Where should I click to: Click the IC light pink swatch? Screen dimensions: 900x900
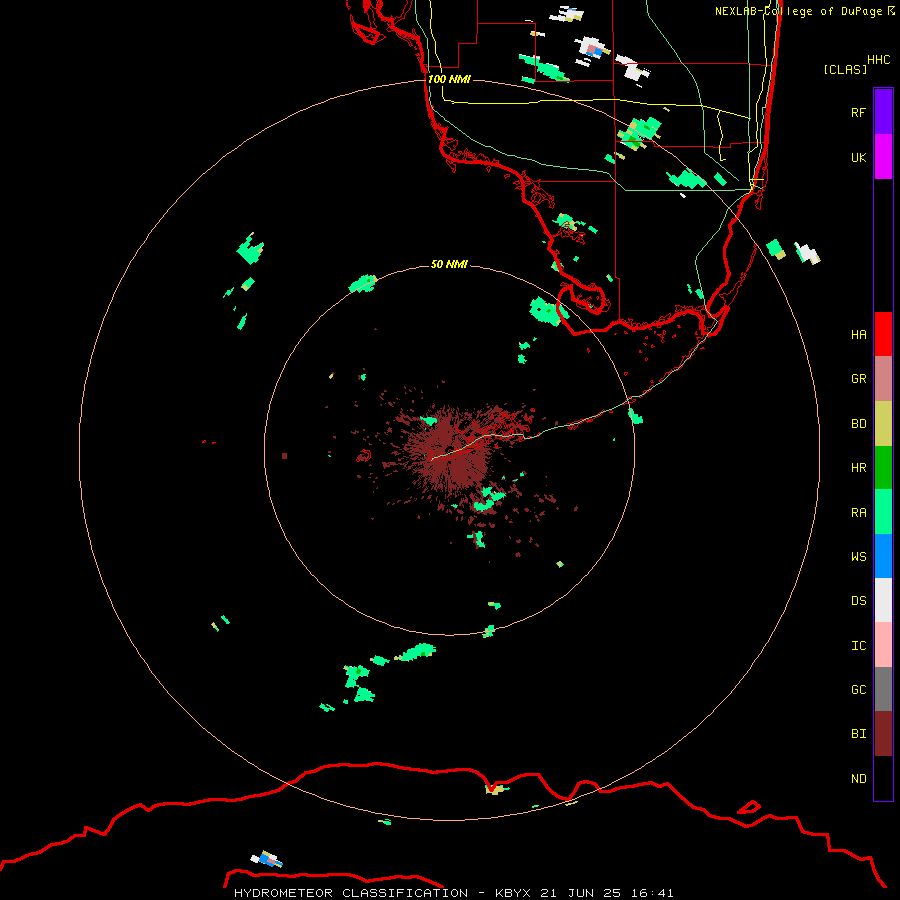[883, 645]
